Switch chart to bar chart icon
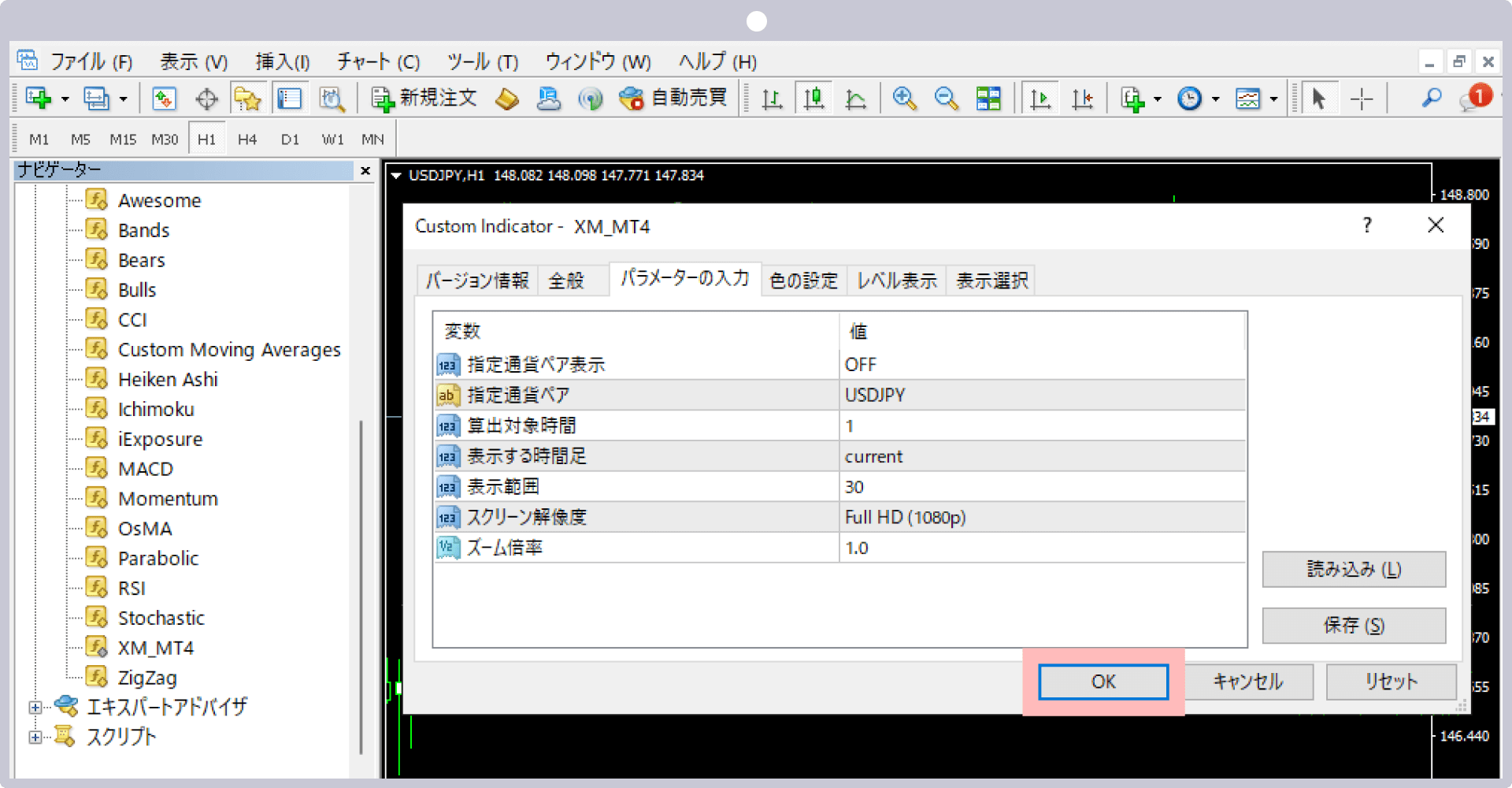Image resolution: width=1512 pixels, height=788 pixels. click(x=772, y=98)
